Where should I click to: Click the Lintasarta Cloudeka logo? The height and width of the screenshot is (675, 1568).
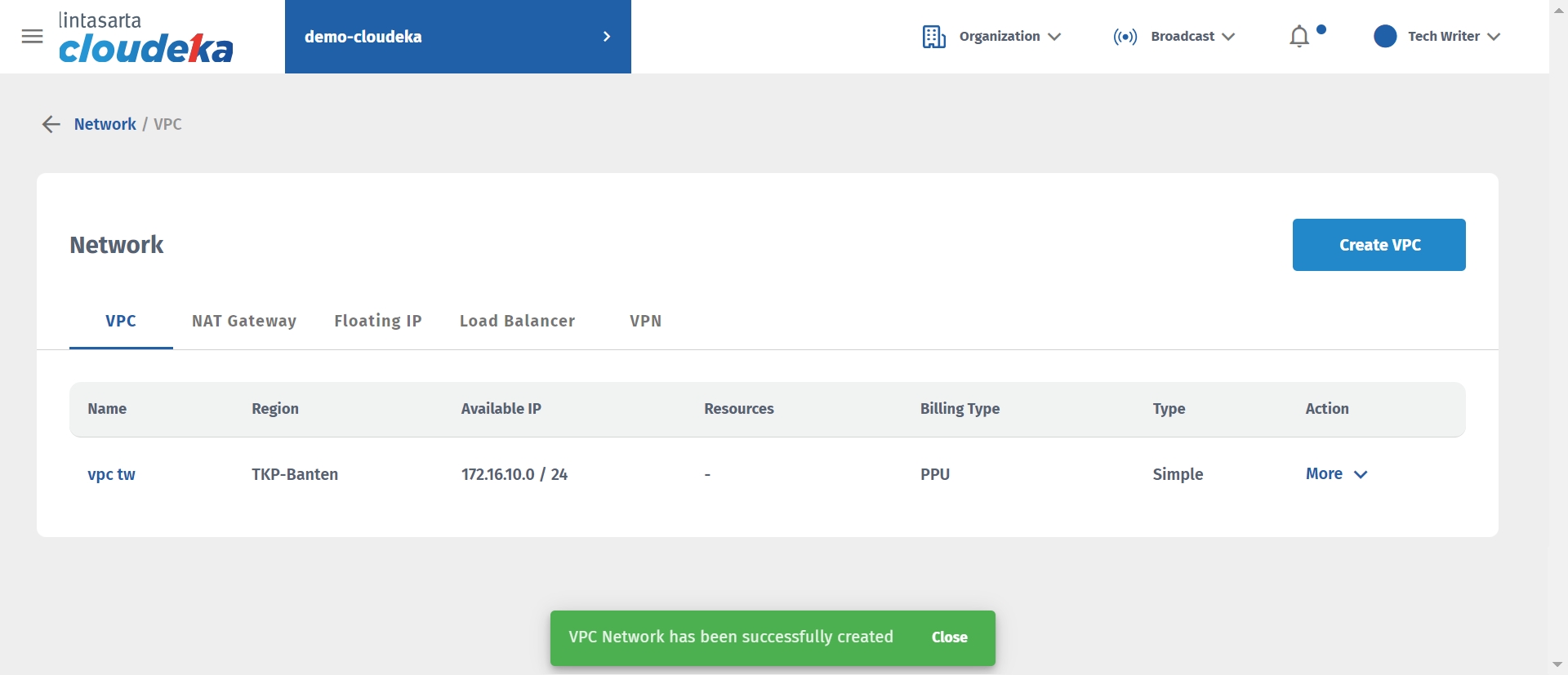point(146,38)
